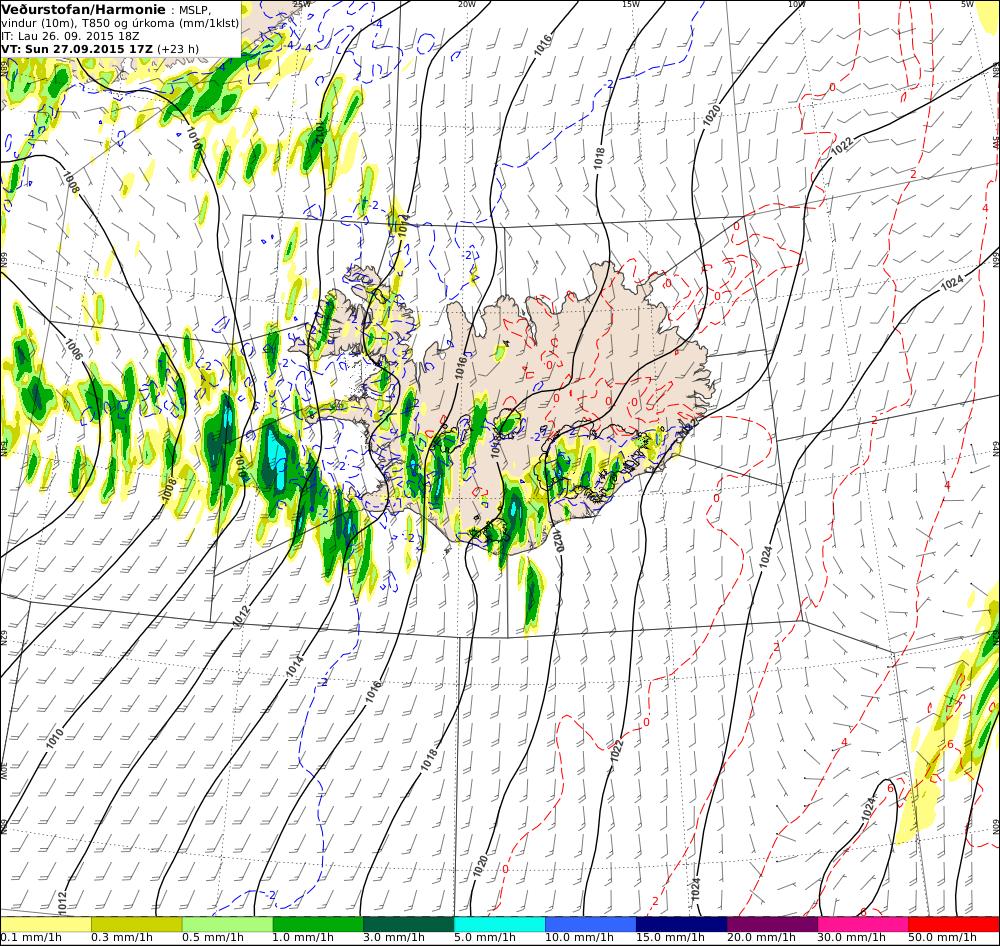Screen dimensions: 1000x946
Task: Click the purple 20.0 mm/1h legend swatch
Action: pos(772,924)
